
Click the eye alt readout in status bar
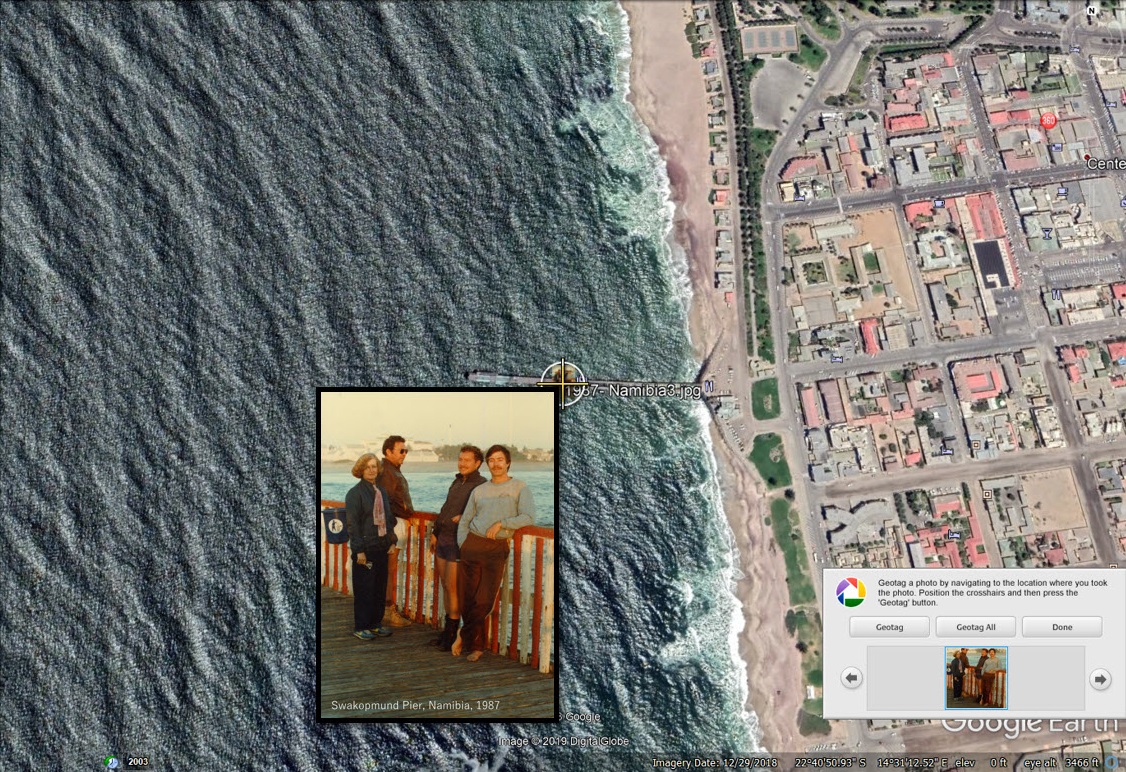pyautogui.click(x=1059, y=763)
